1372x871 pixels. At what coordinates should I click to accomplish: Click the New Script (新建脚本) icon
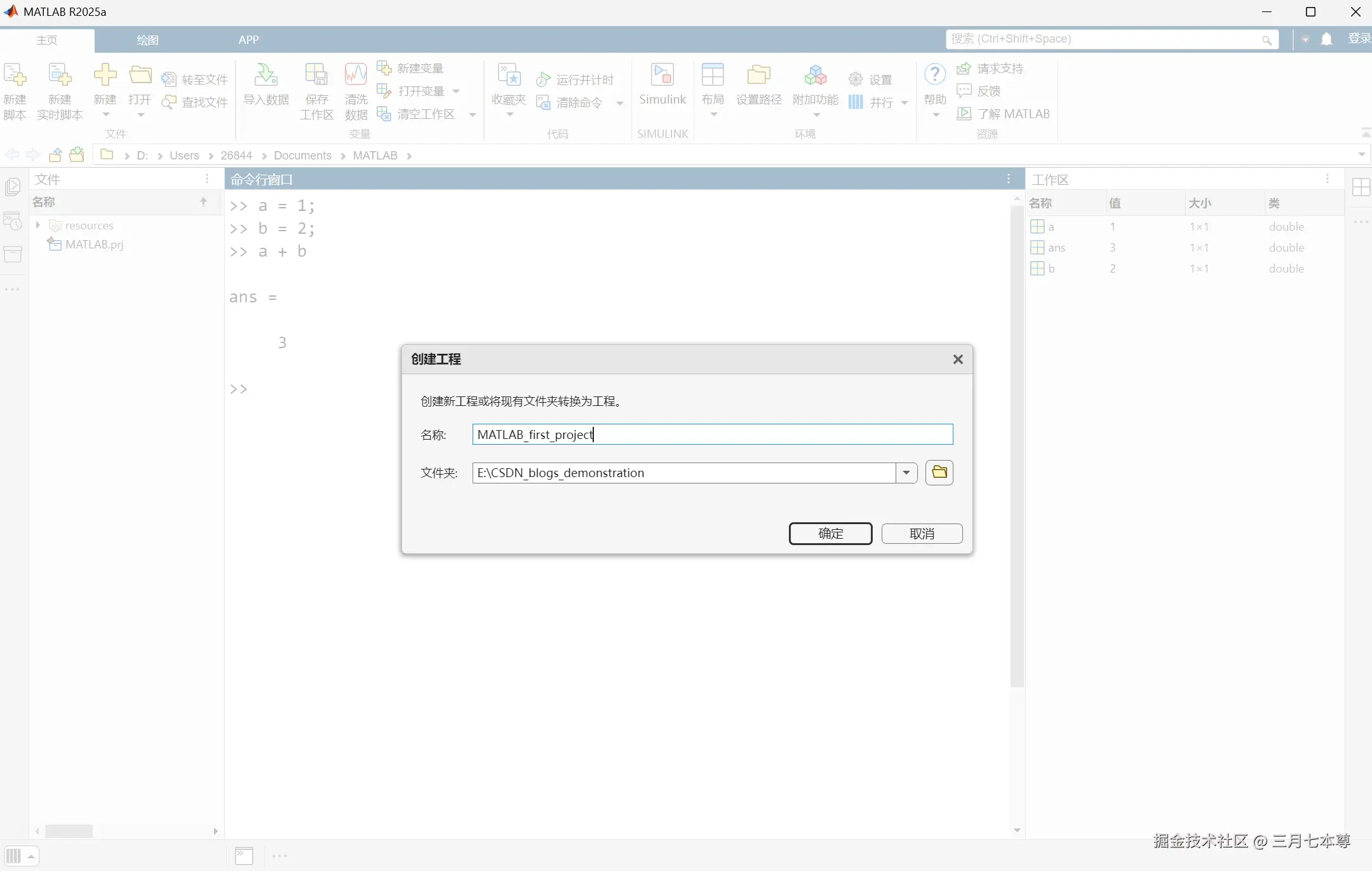[15, 75]
